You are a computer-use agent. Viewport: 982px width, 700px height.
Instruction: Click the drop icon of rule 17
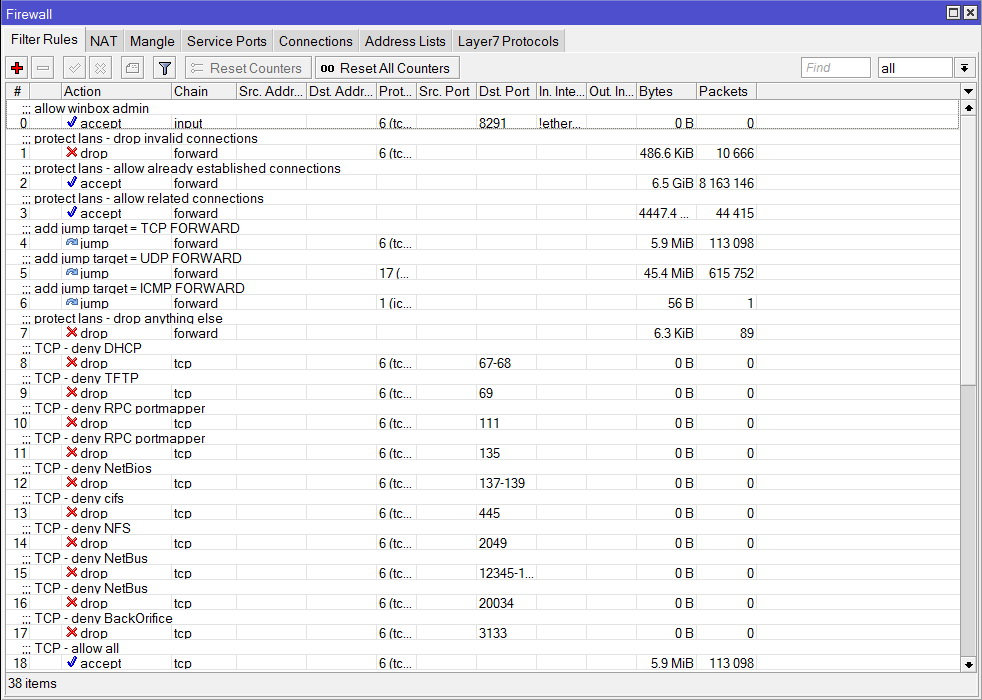(72, 633)
